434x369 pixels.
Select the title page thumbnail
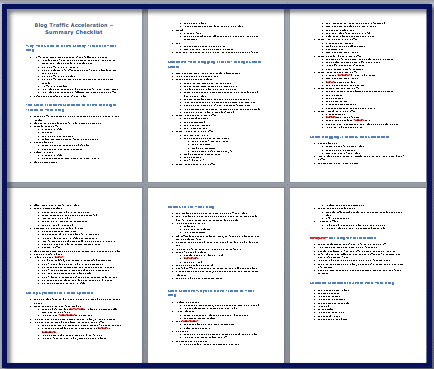pos(75,96)
